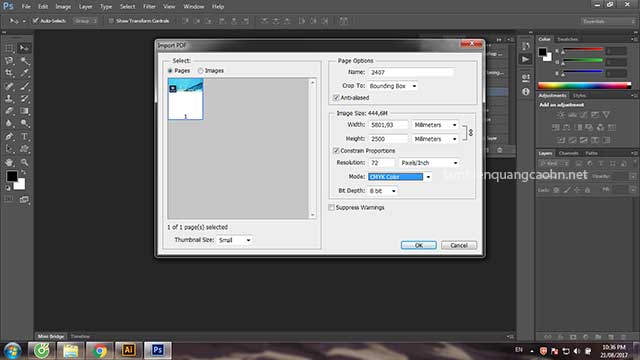
Task: Switch to the Styles tab
Action: tap(579, 96)
